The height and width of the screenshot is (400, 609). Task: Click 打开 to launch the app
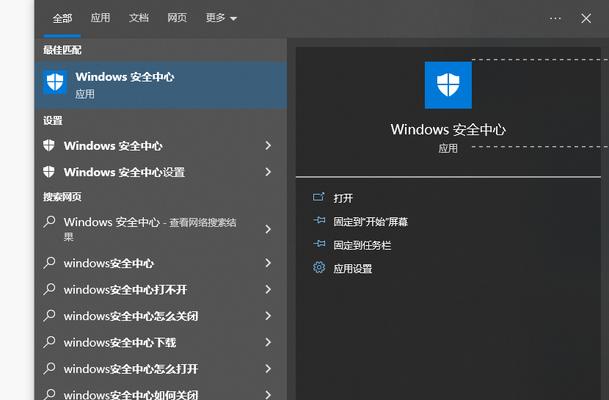tap(343, 198)
